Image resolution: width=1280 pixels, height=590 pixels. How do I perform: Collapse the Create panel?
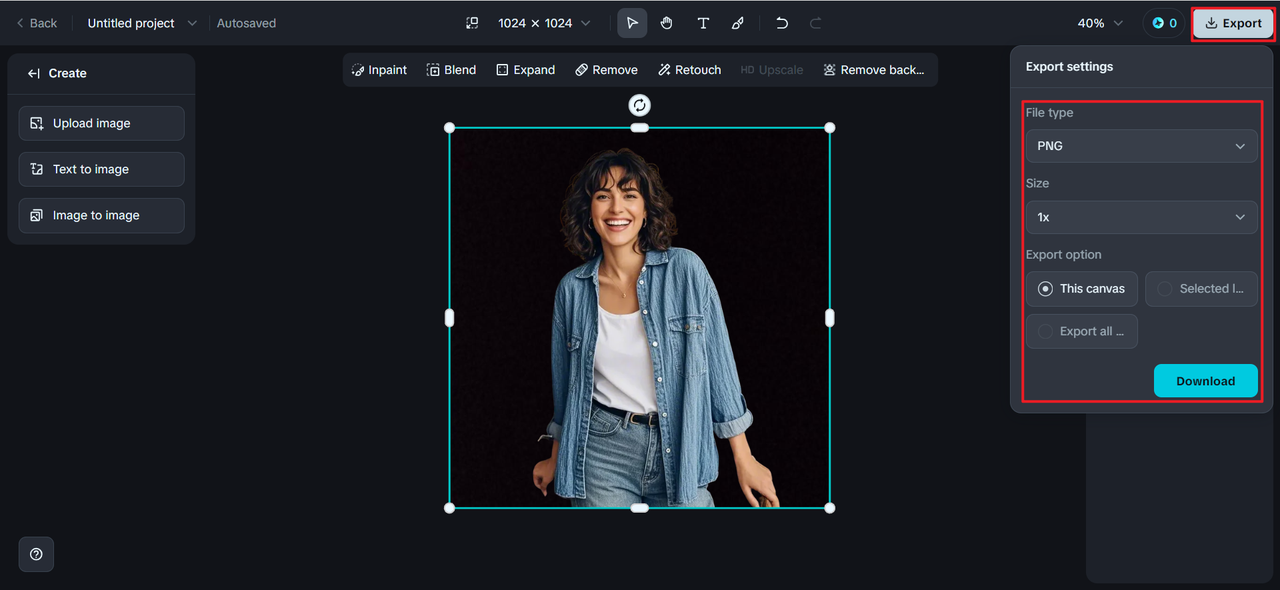pos(33,73)
